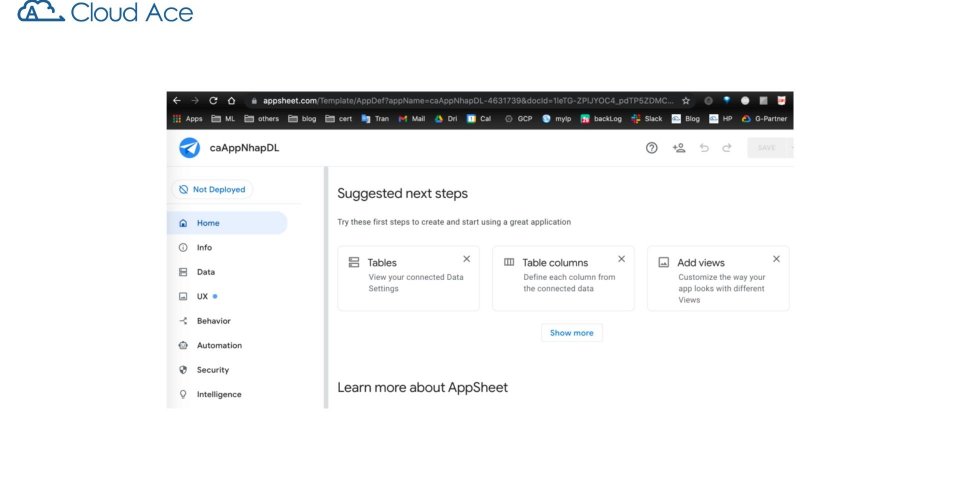Open the Apps bookmark shortcut
This screenshot has width=960, height=500.
[x=187, y=119]
